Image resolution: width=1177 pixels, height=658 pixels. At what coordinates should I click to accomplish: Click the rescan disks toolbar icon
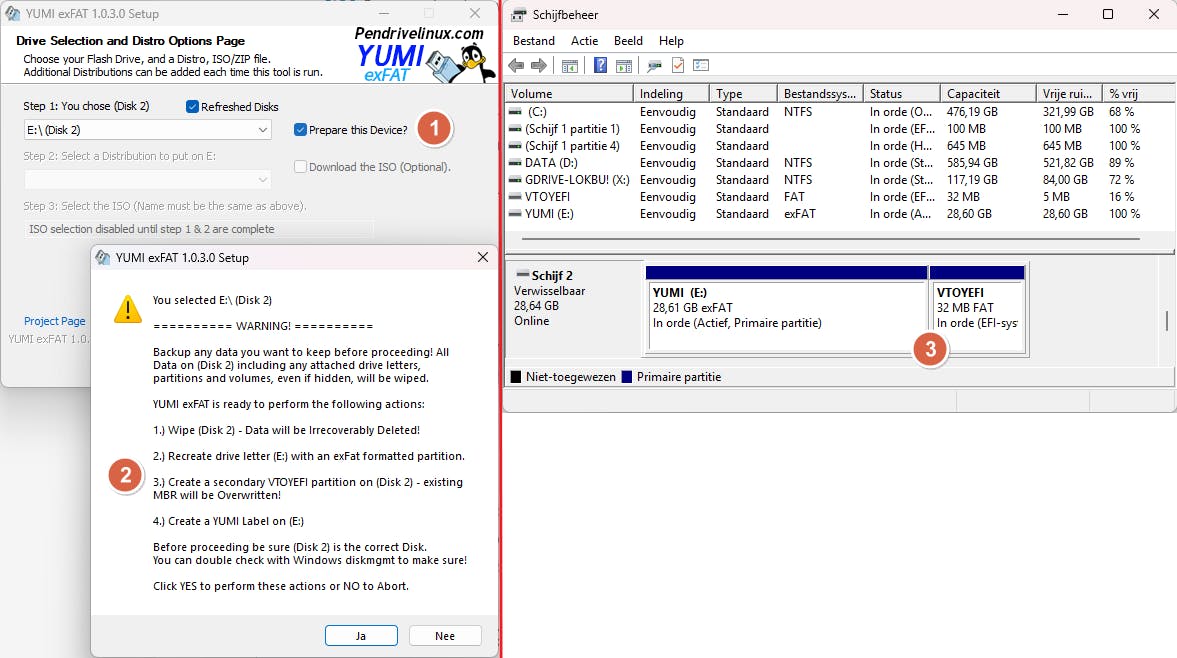coord(655,66)
